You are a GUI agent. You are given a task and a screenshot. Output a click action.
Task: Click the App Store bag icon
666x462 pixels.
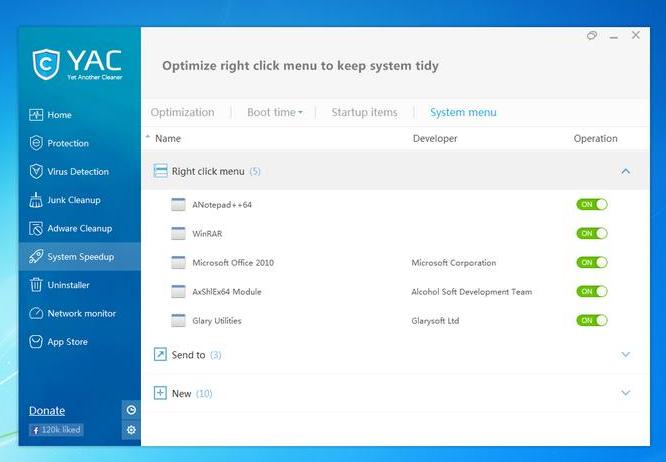coord(36,342)
